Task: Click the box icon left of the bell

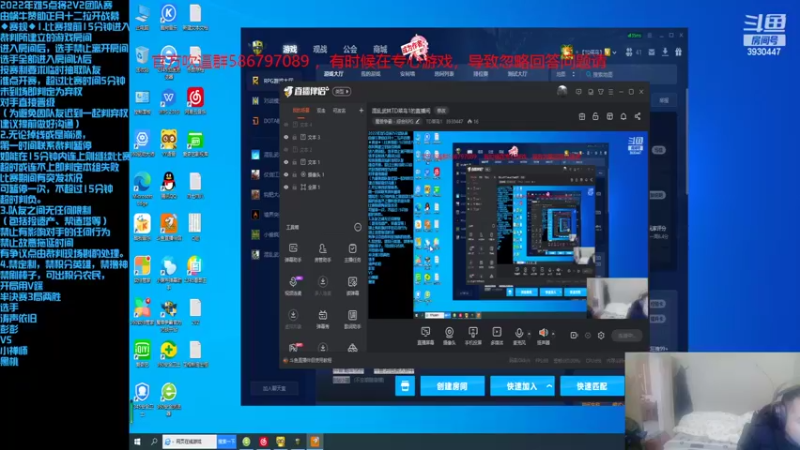Action: tap(610, 116)
